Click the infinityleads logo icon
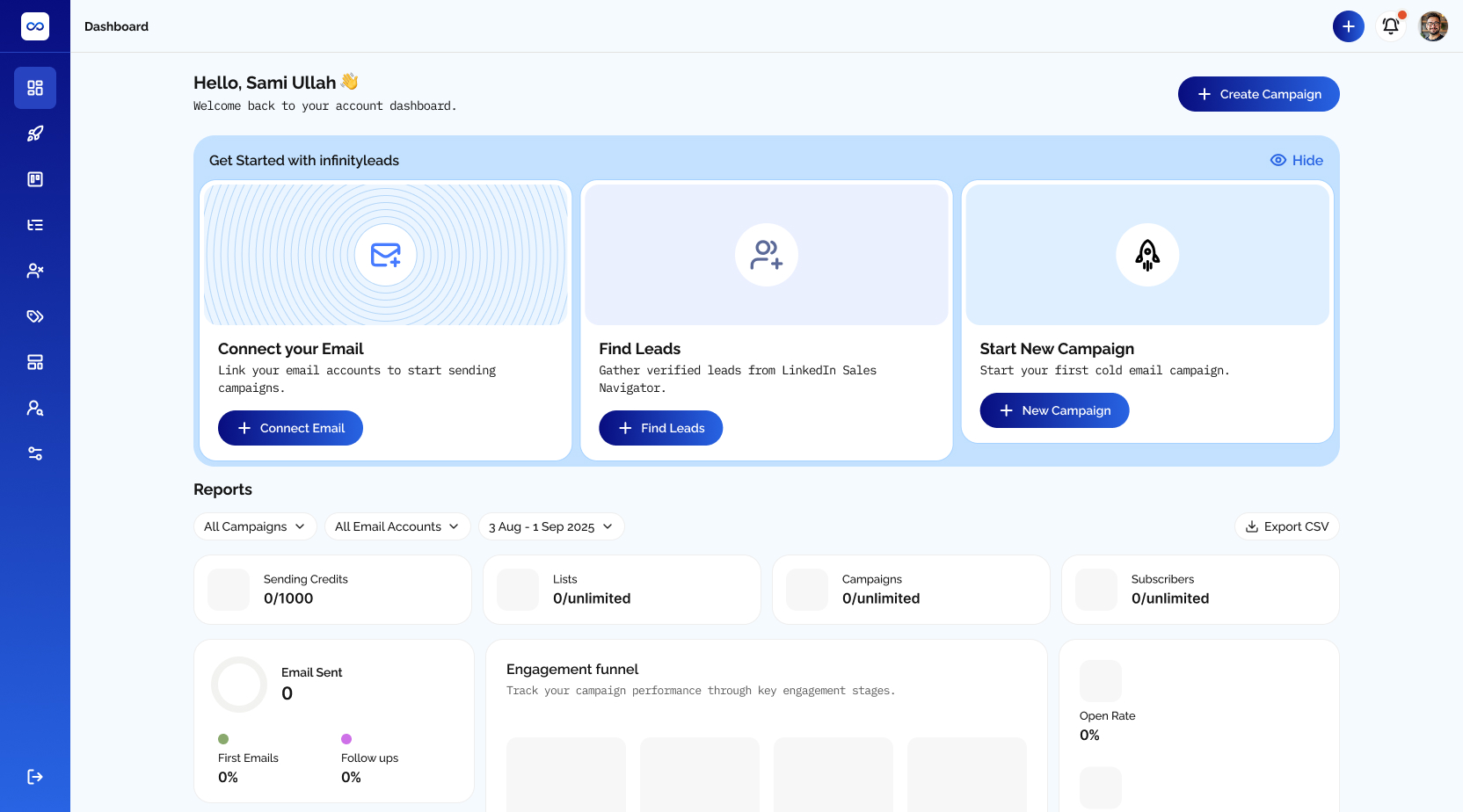 tap(35, 26)
